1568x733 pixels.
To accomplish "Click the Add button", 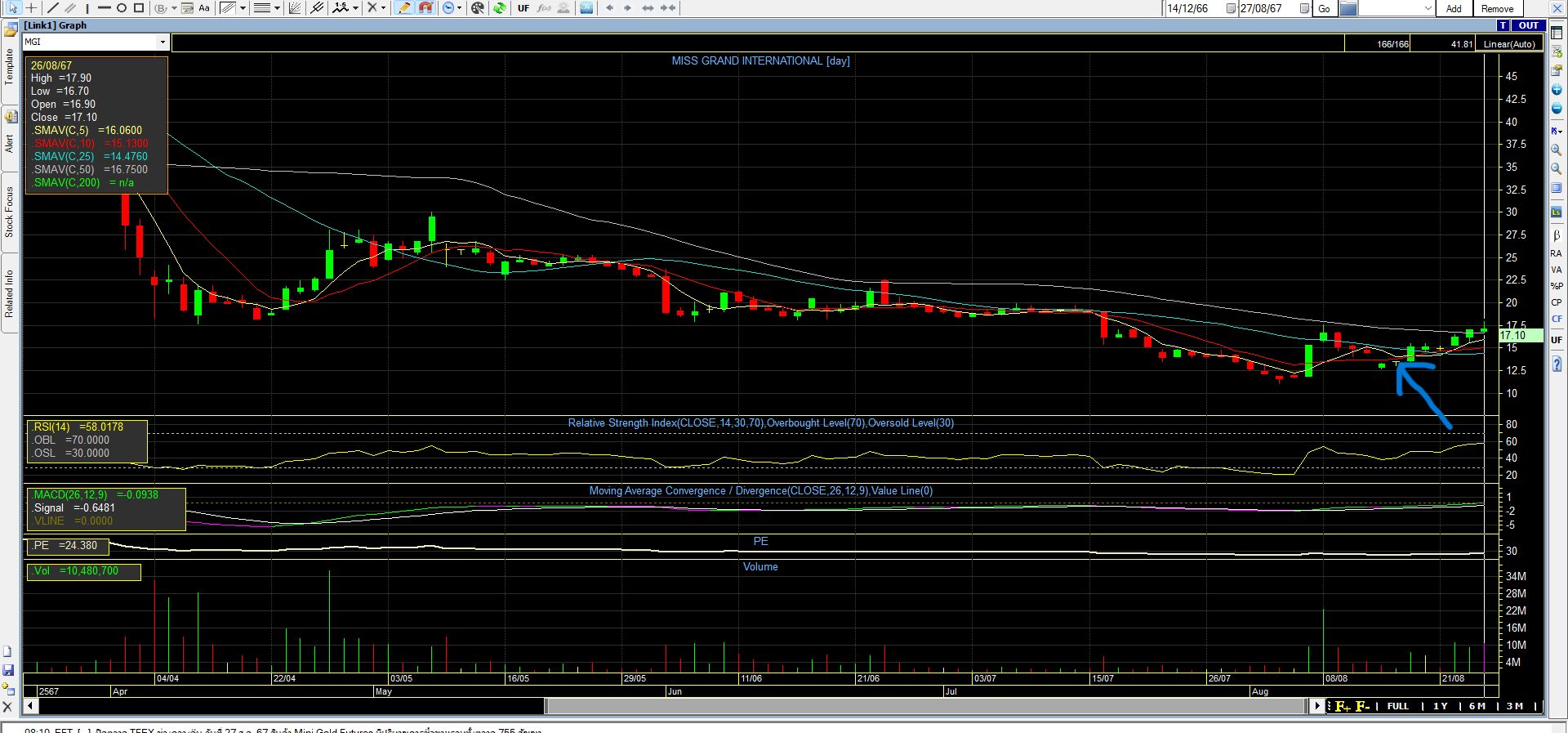I will (x=1454, y=8).
